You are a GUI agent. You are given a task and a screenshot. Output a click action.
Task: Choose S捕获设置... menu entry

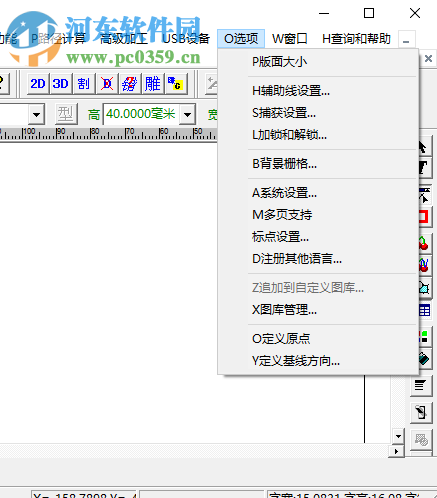click(318, 113)
